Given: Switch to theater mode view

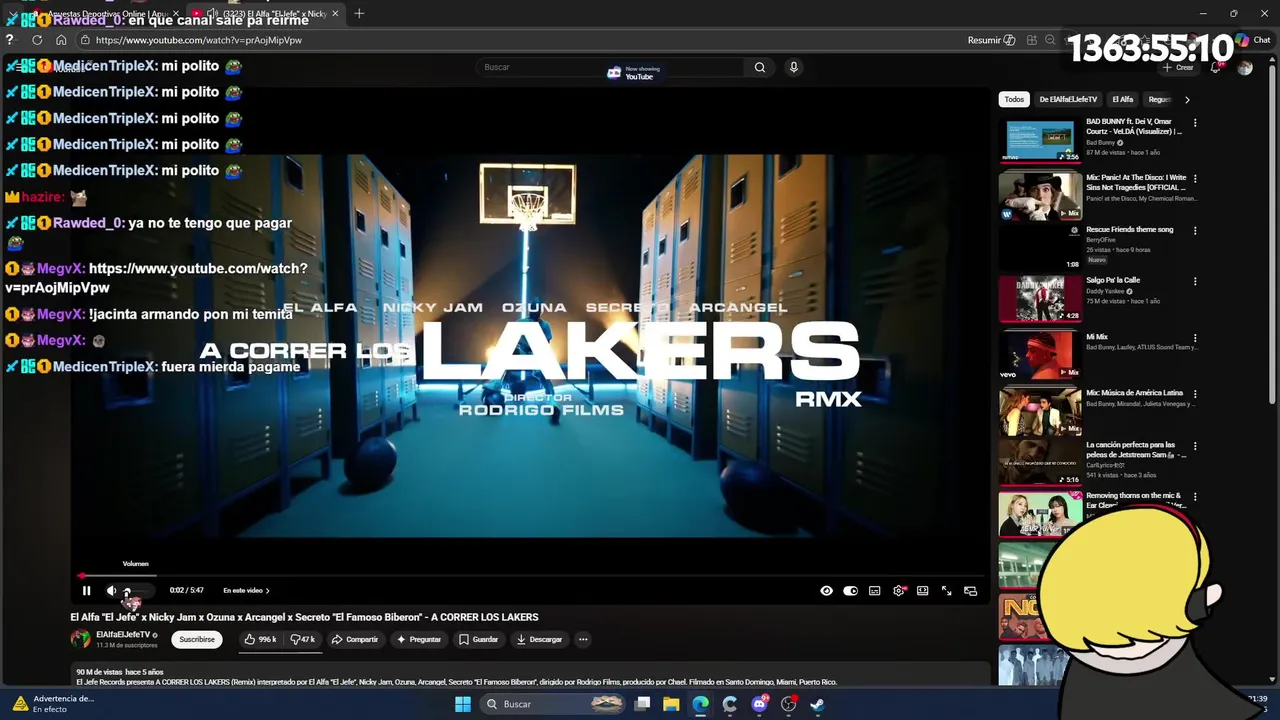Looking at the screenshot, I should pyautogui.click(x=922, y=591).
